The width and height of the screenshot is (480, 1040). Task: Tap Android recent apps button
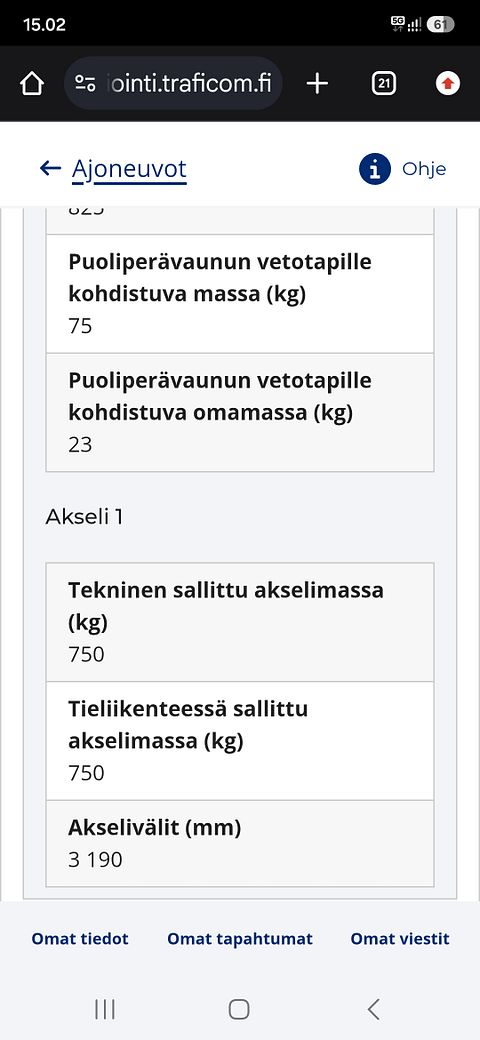tap(105, 1009)
